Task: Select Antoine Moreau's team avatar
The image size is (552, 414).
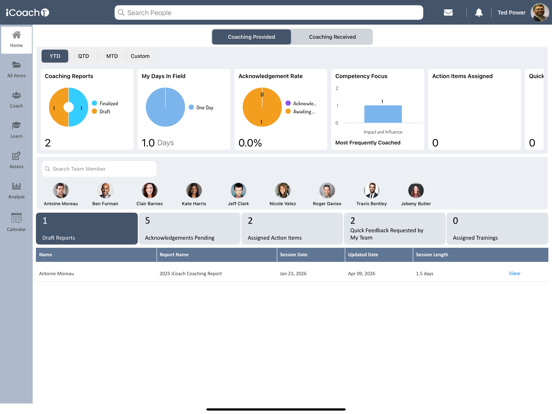Action: point(61,190)
